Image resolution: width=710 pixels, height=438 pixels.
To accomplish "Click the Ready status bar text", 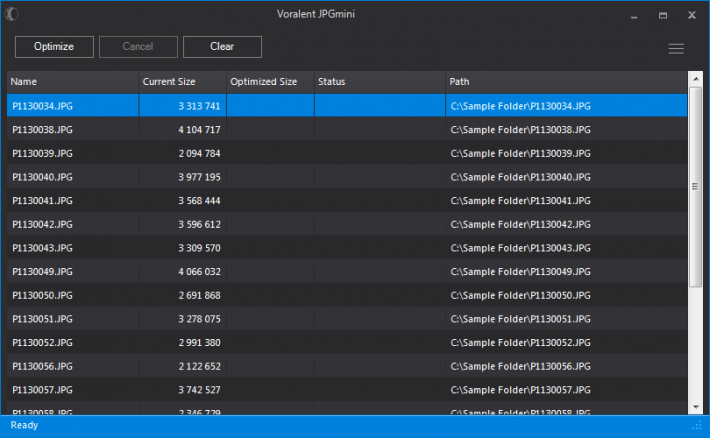I will click(24, 425).
